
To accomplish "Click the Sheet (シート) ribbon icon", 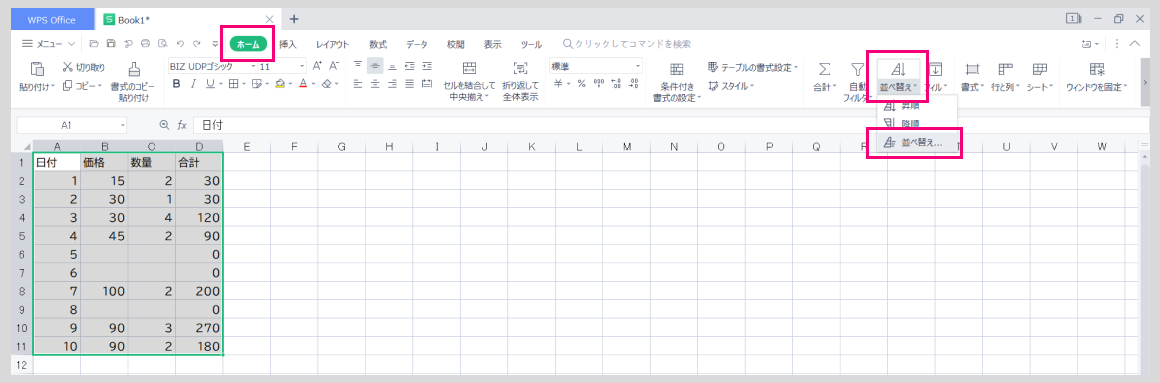I will click(1040, 70).
